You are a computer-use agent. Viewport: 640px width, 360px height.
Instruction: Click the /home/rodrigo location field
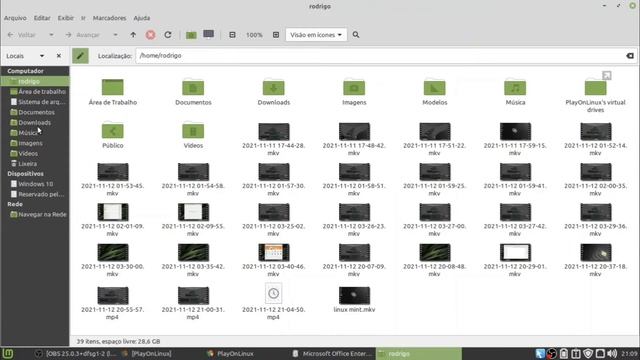click(x=386, y=56)
